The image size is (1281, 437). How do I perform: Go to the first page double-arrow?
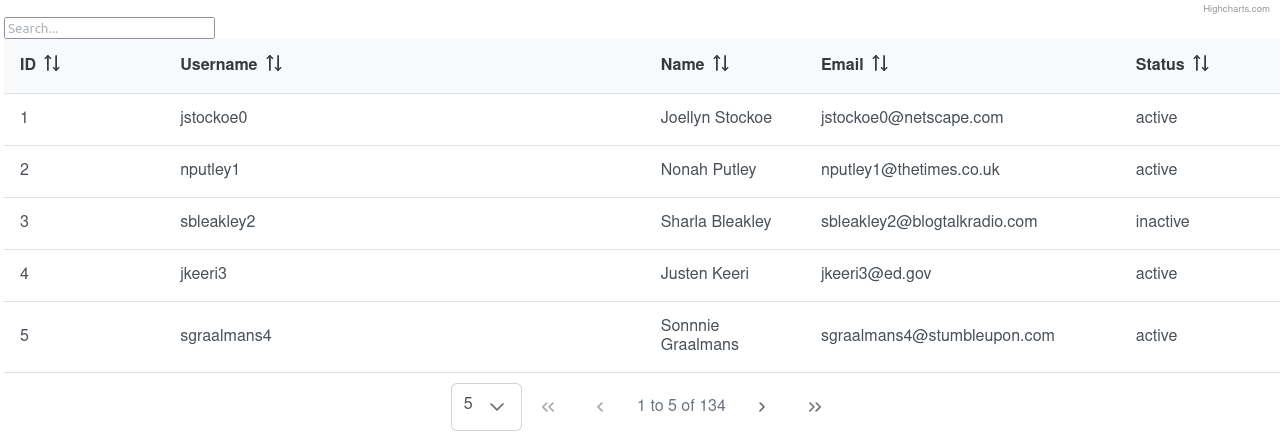click(548, 407)
